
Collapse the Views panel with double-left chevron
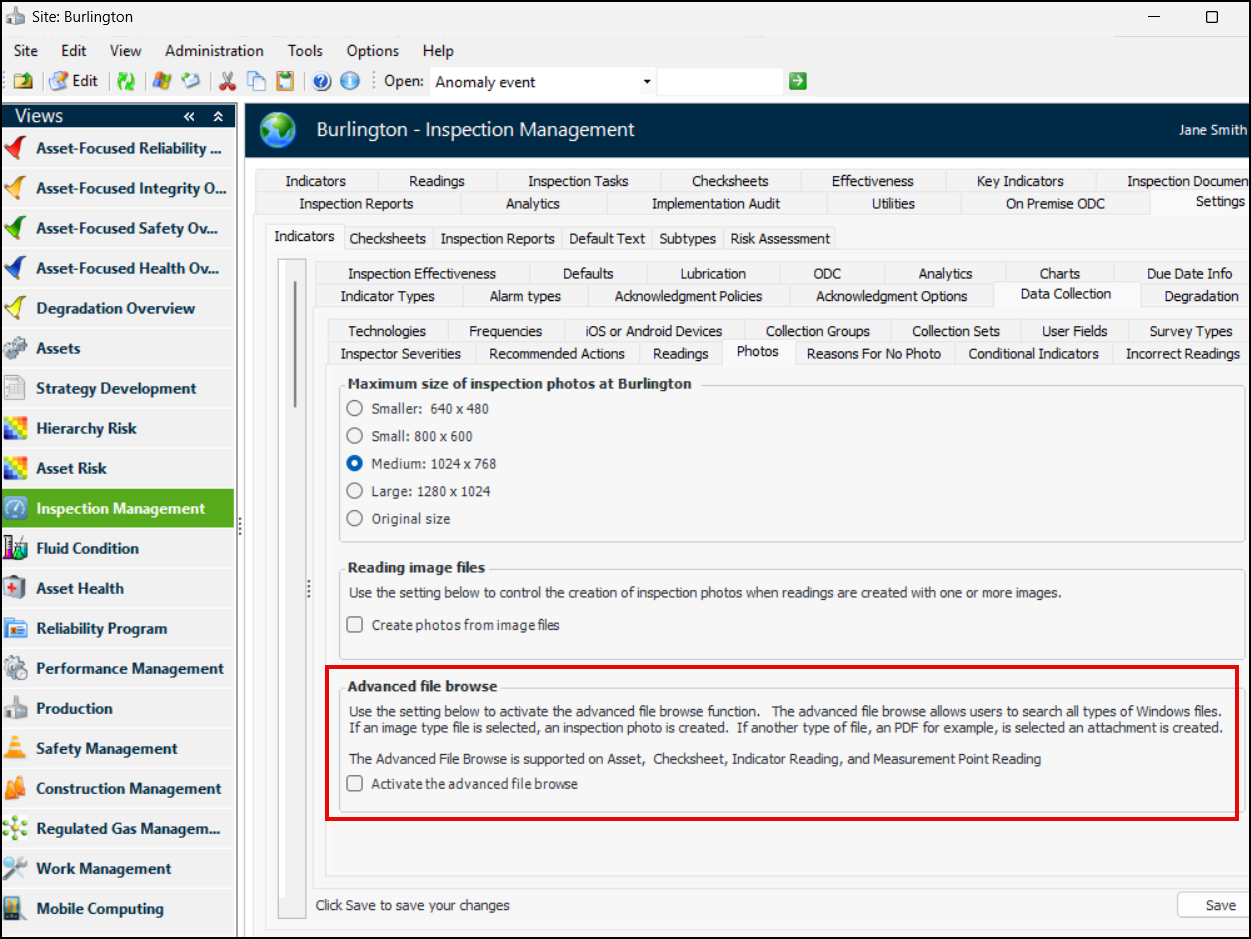coord(189,117)
